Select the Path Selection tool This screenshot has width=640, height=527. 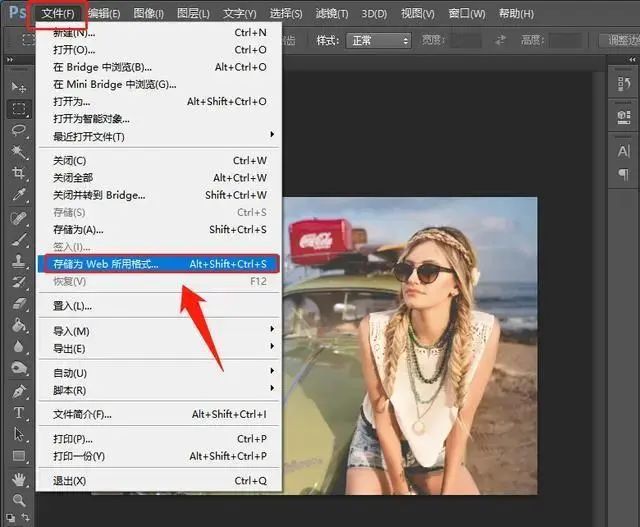[19, 434]
